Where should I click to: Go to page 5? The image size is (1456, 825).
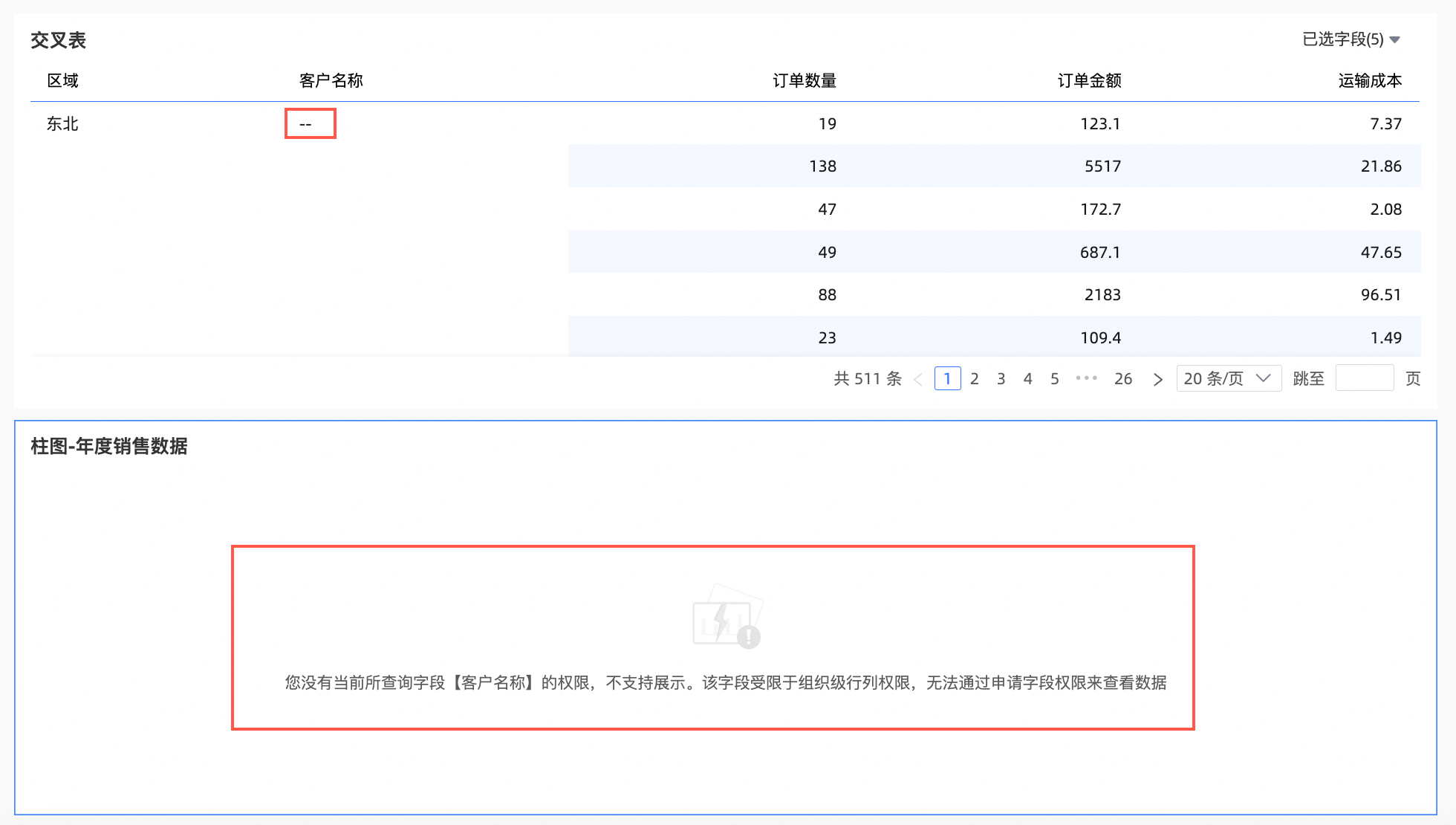[1054, 379]
